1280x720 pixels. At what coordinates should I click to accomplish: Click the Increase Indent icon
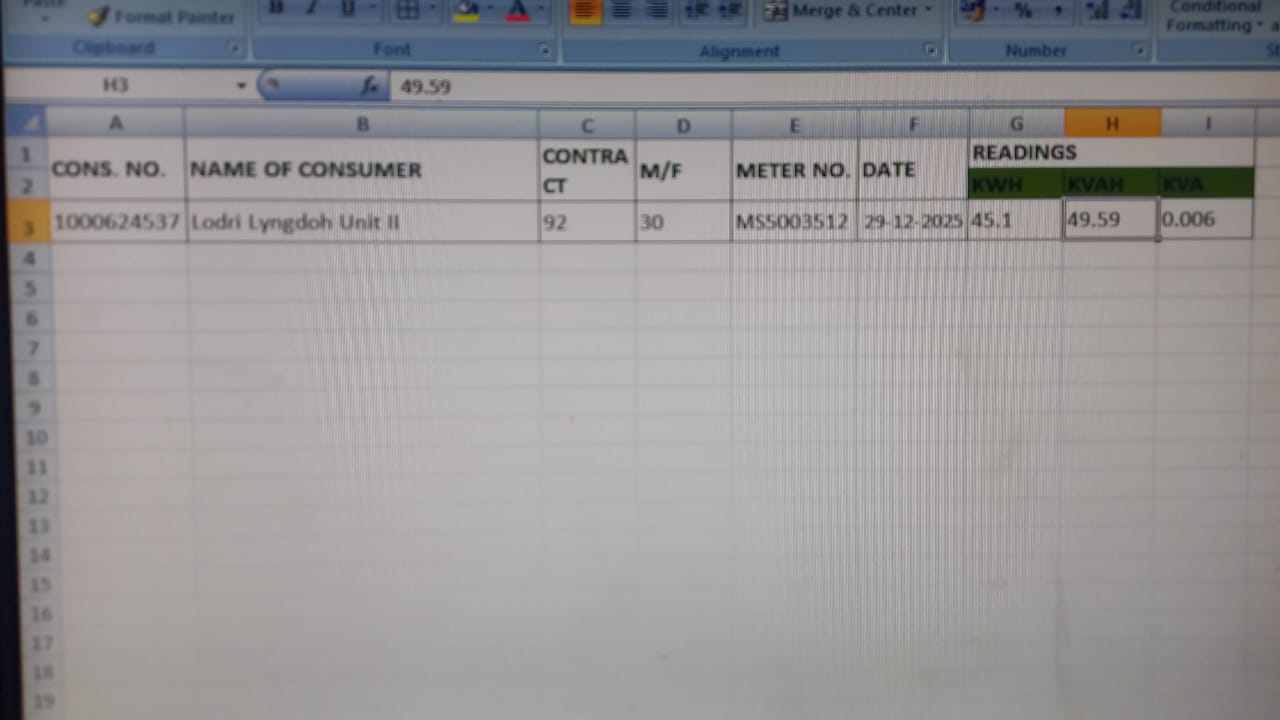pyautogui.click(x=730, y=10)
